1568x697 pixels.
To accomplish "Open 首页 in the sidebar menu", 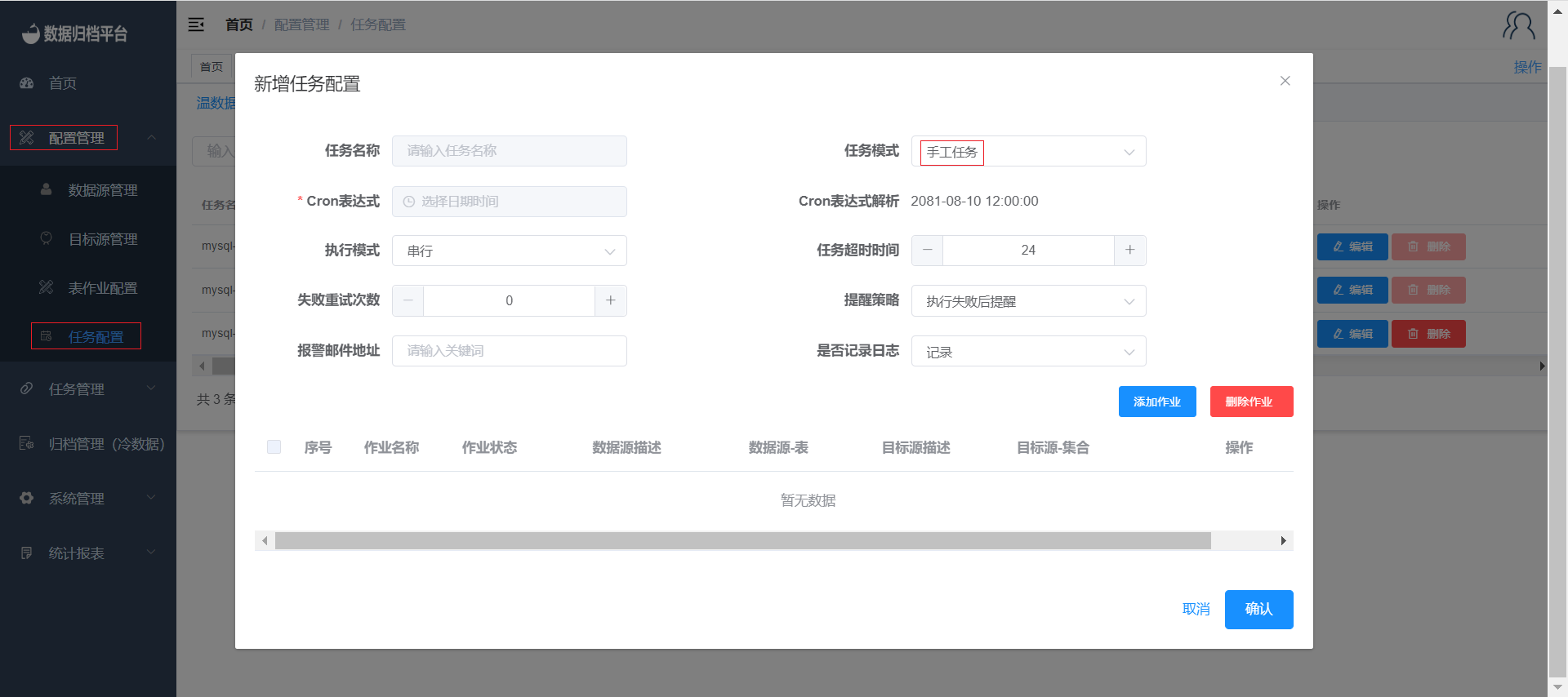I will [x=88, y=83].
